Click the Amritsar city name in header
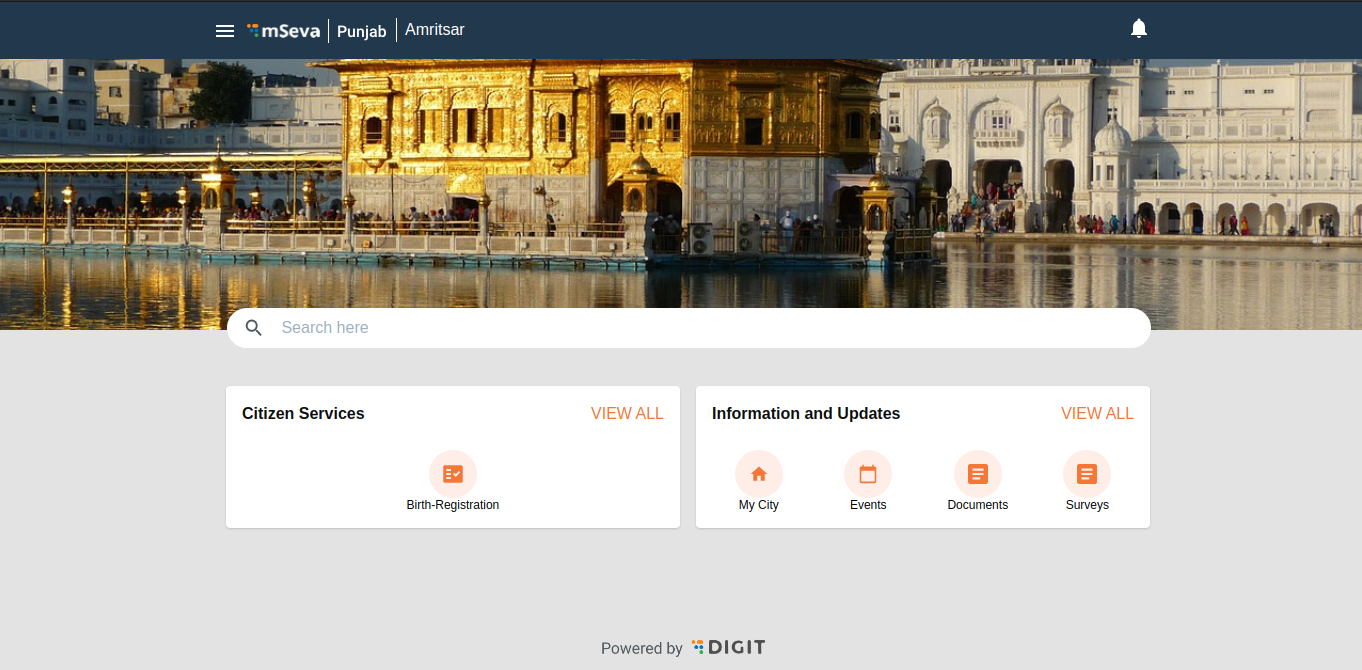 click(x=434, y=30)
